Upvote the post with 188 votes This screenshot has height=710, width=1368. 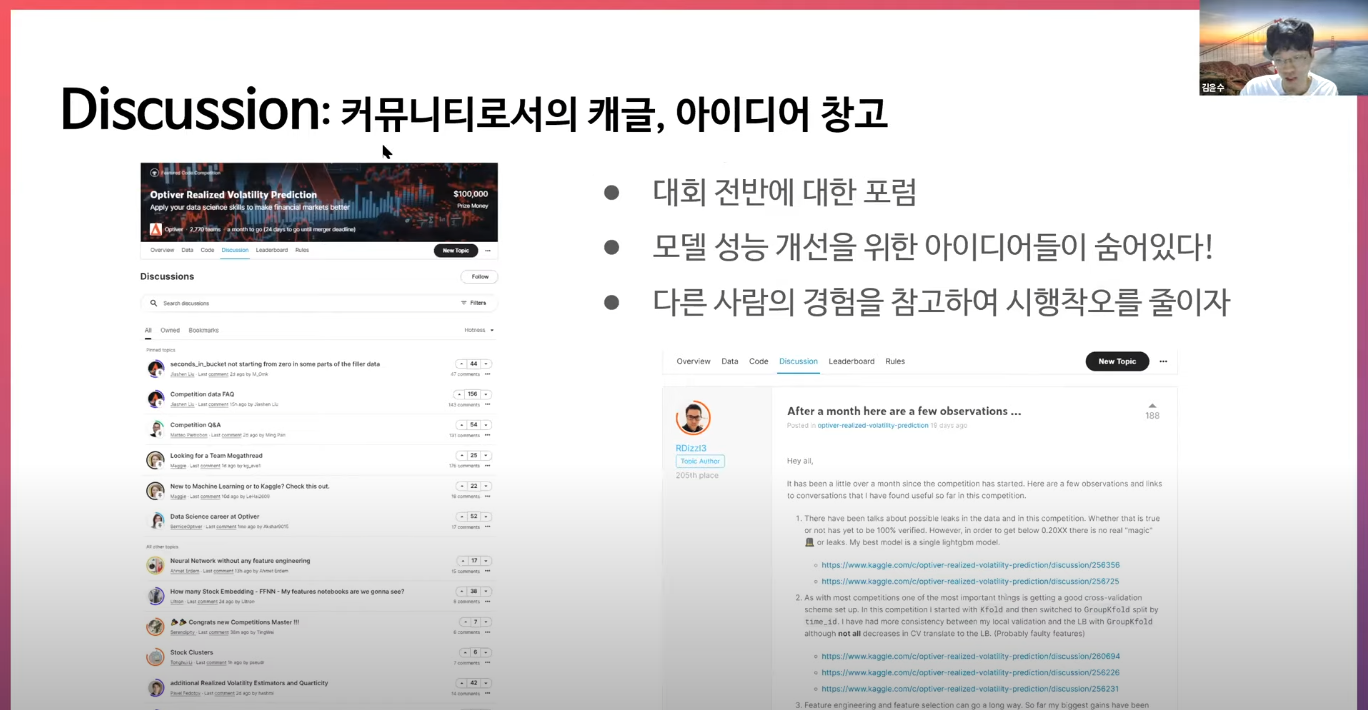pyautogui.click(x=1152, y=406)
